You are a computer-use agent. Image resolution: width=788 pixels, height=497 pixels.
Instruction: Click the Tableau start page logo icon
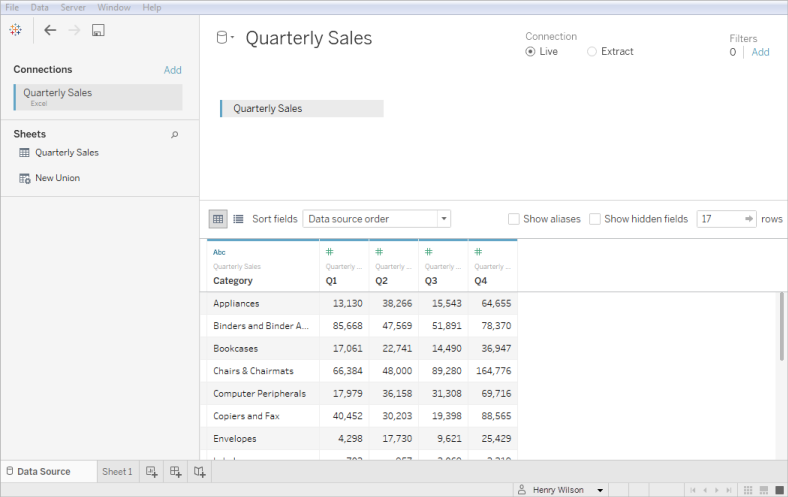(16, 30)
